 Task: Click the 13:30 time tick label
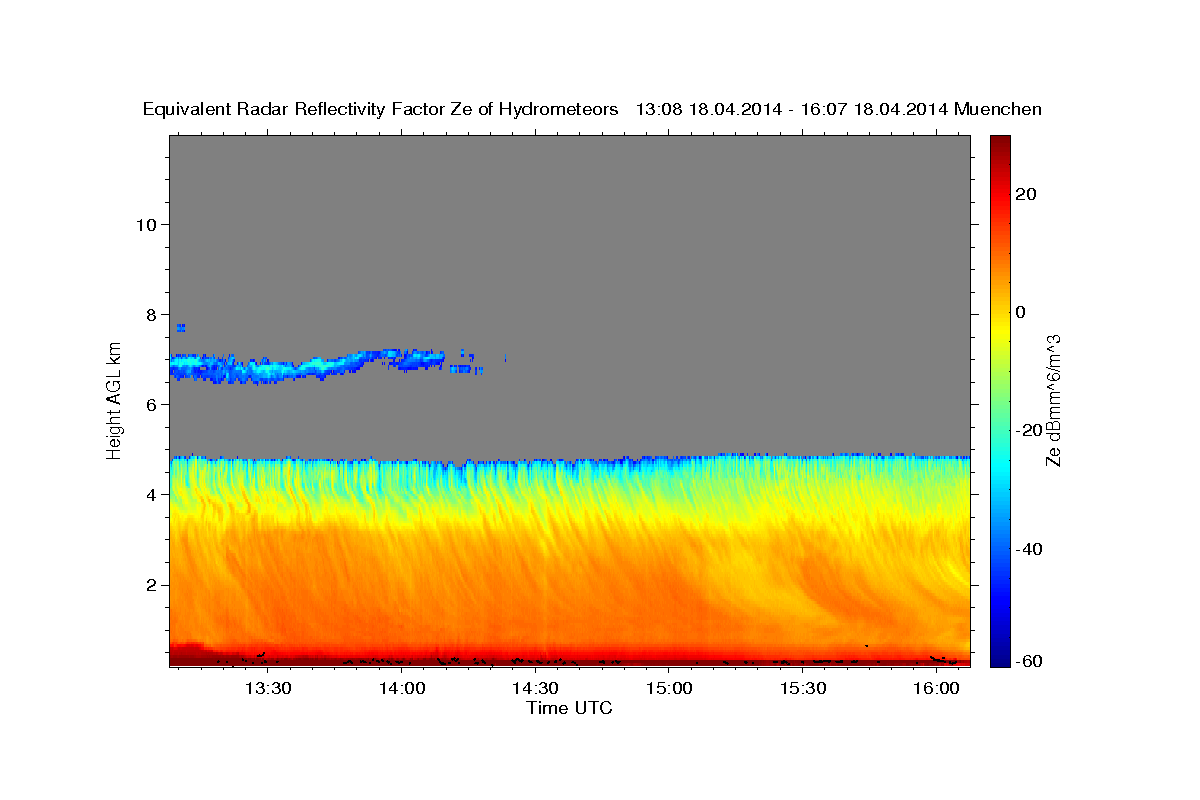tap(268, 689)
